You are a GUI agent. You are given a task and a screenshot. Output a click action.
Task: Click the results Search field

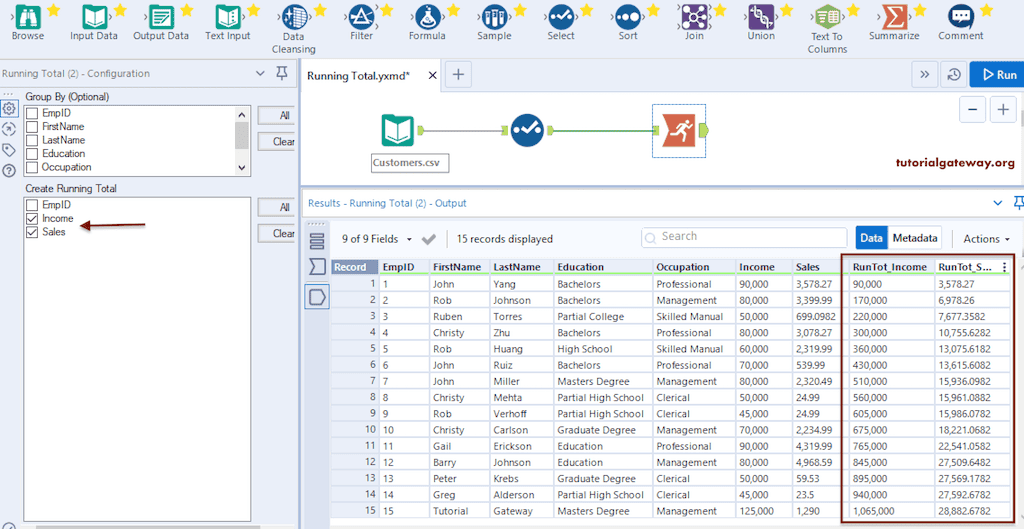tap(744, 237)
